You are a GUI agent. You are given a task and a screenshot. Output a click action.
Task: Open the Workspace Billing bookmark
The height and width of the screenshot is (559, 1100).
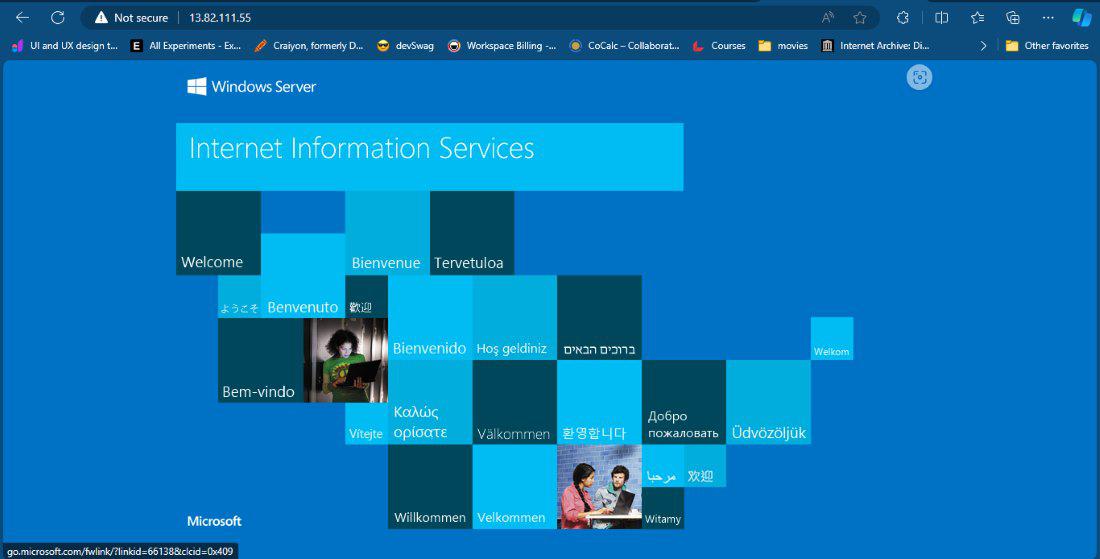point(502,46)
